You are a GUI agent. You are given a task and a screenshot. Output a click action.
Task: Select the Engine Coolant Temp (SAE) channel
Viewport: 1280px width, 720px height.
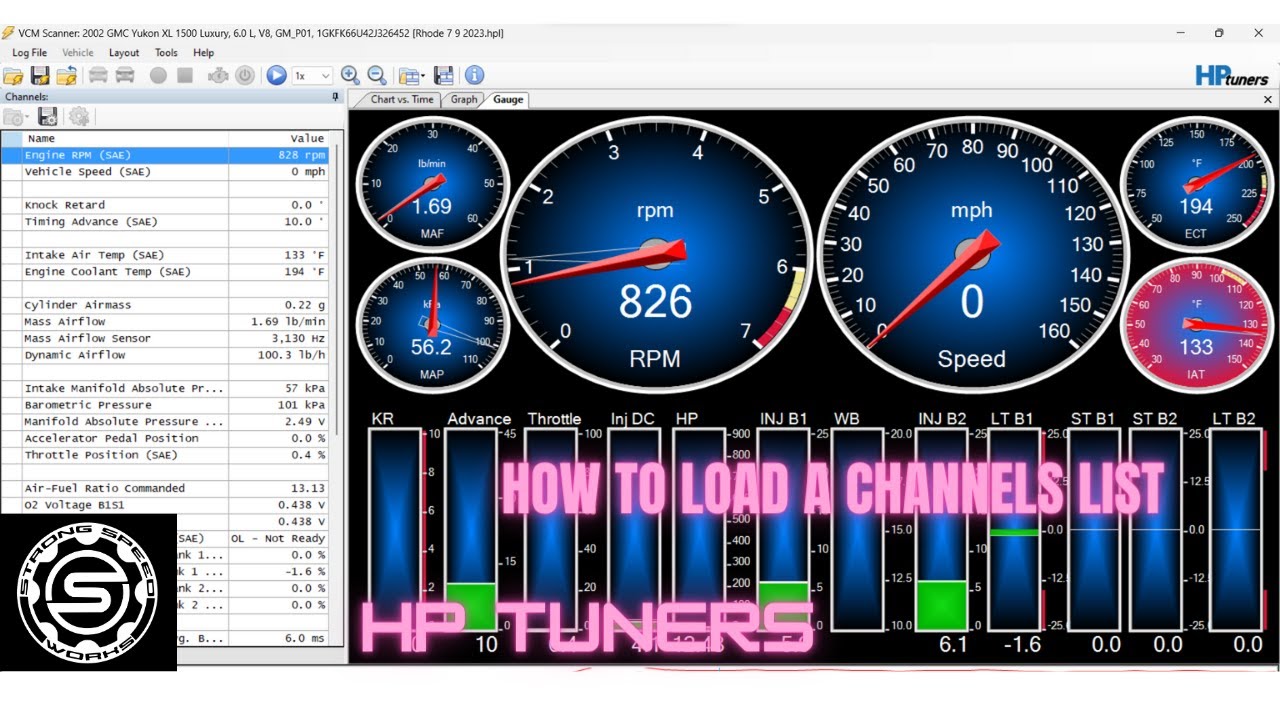(x=165, y=272)
